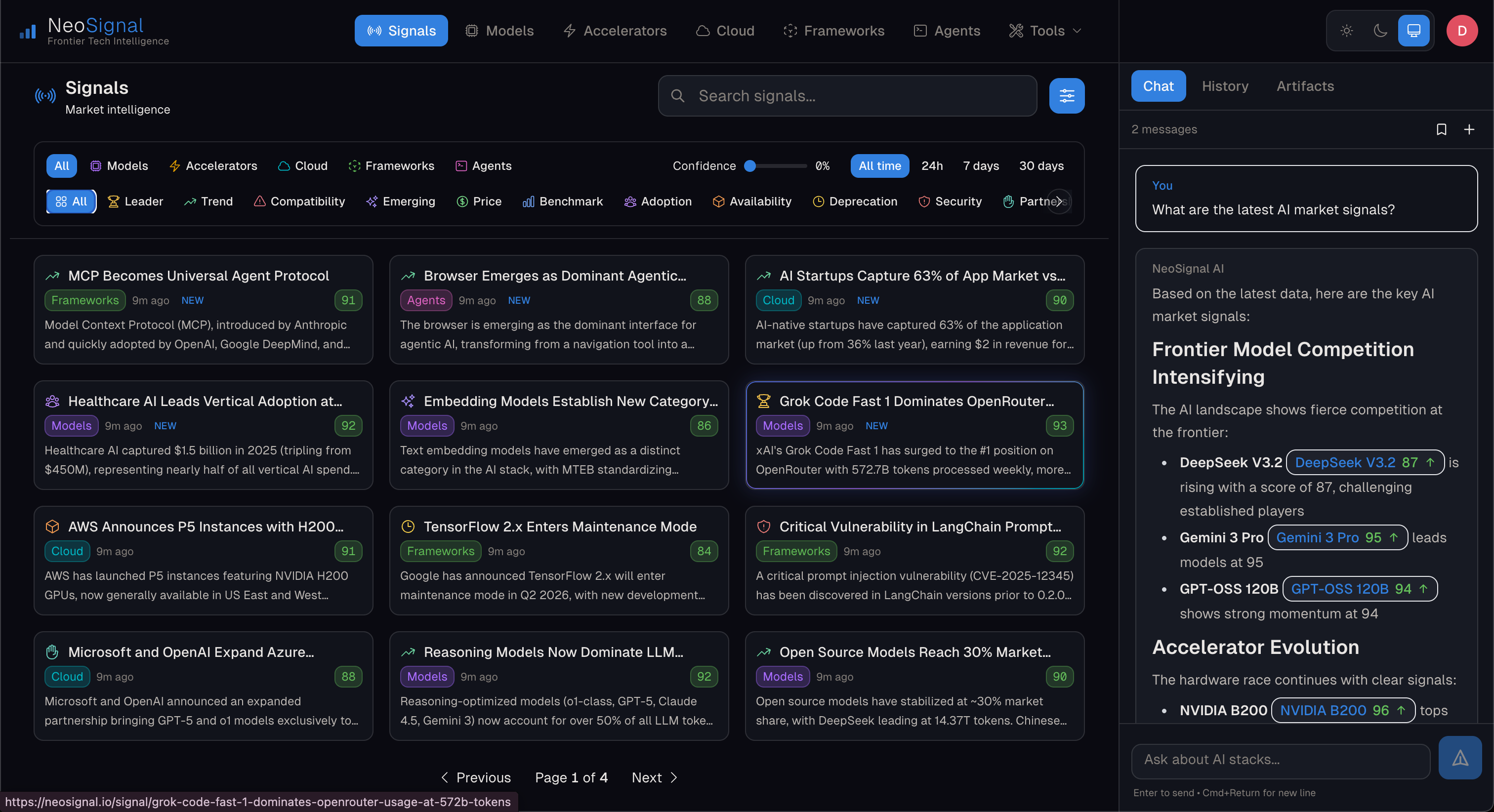1494x812 pixels.
Task: Select the moon icon for dark mode
Action: [x=1380, y=30]
